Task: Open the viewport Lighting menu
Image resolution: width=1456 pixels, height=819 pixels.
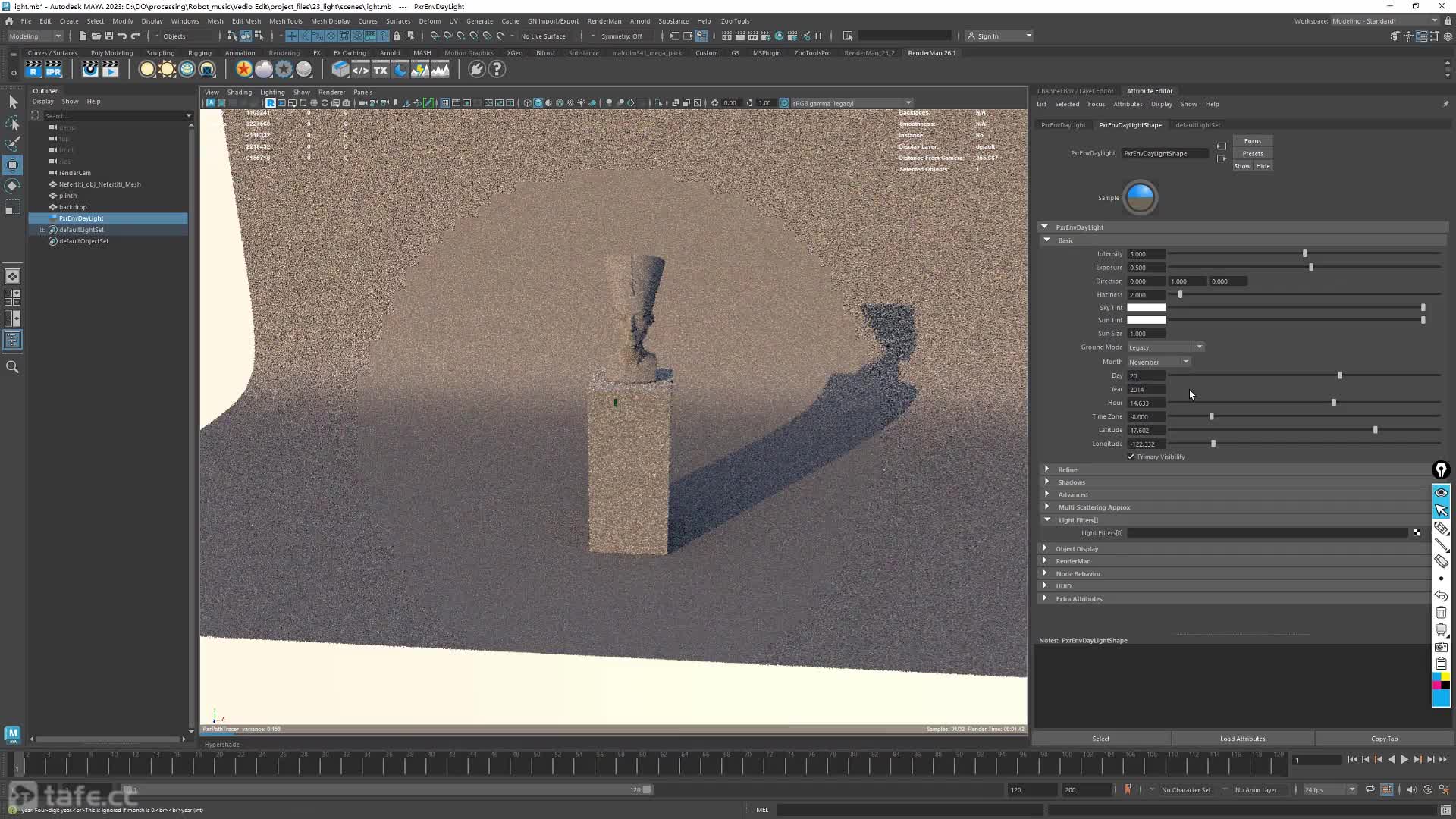Action: click(272, 93)
